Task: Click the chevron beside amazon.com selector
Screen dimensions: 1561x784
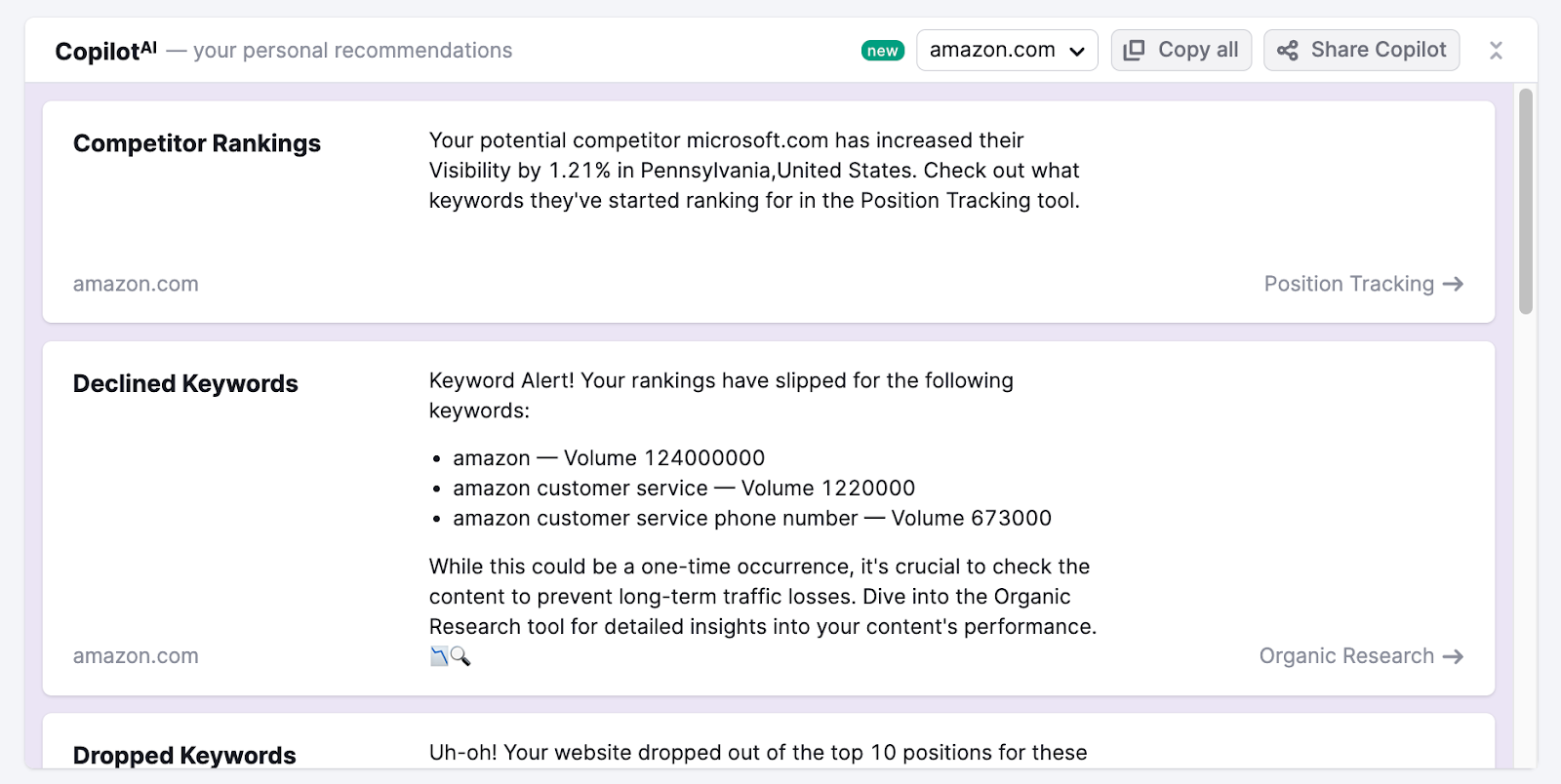Action: tap(1078, 50)
